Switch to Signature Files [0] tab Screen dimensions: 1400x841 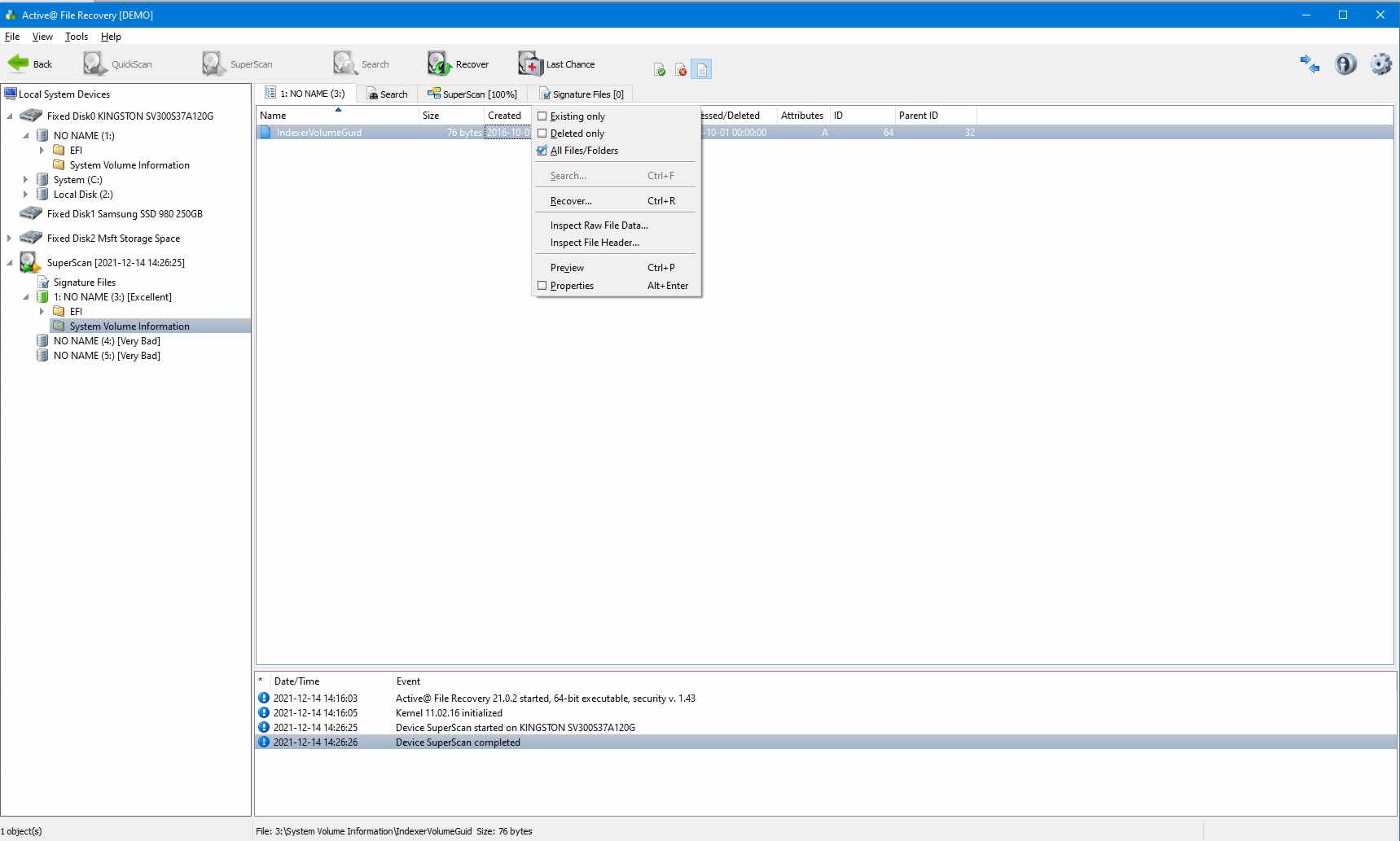tap(582, 94)
